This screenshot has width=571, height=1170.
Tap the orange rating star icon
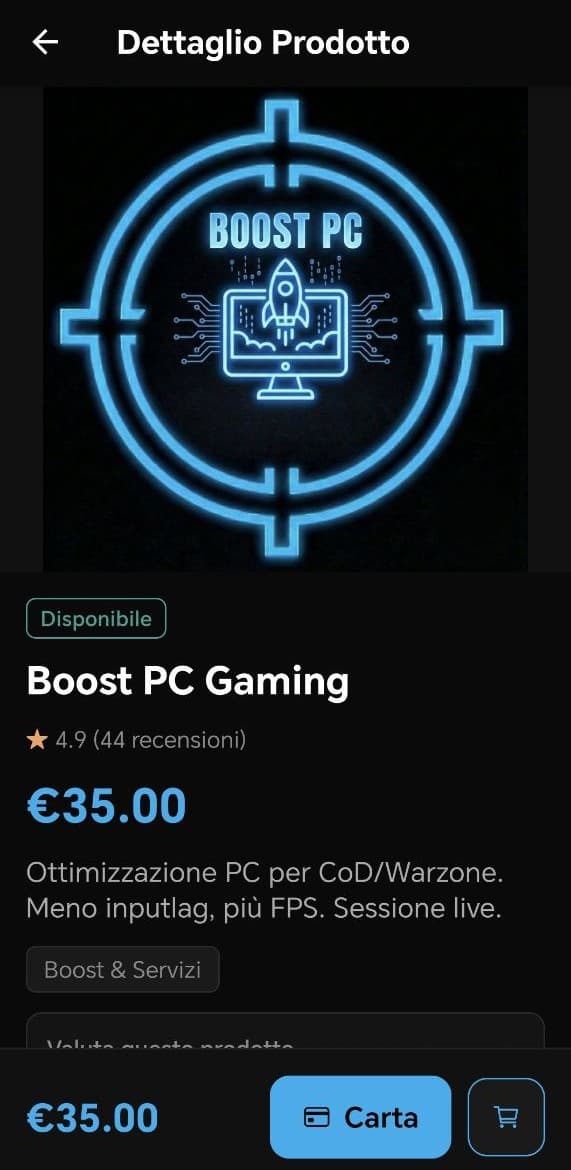point(37,740)
